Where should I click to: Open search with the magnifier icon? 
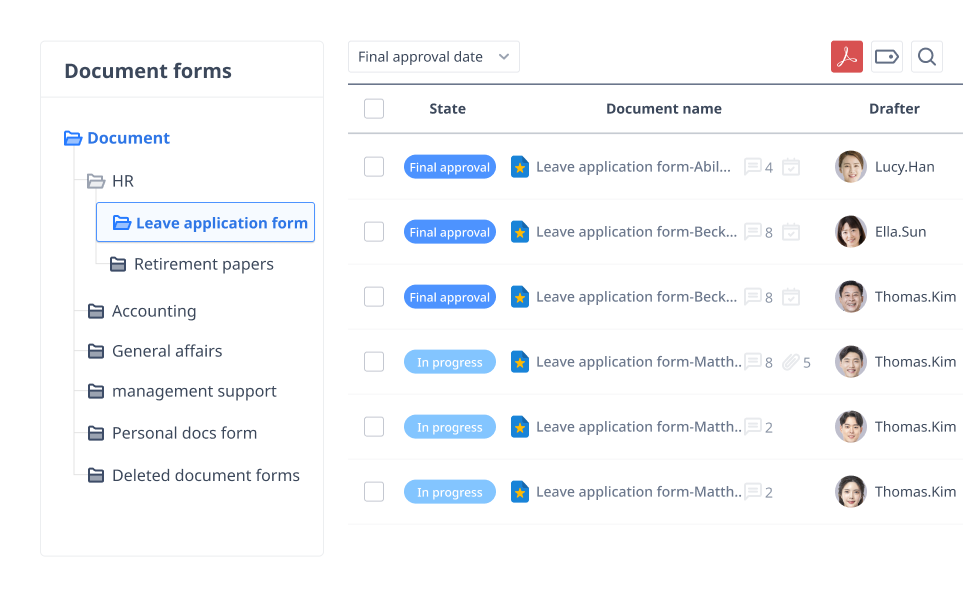(926, 57)
